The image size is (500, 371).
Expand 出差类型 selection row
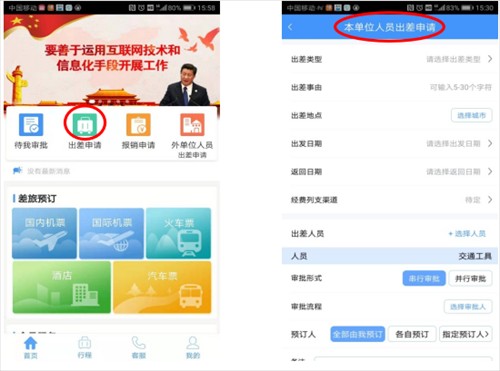click(390, 59)
